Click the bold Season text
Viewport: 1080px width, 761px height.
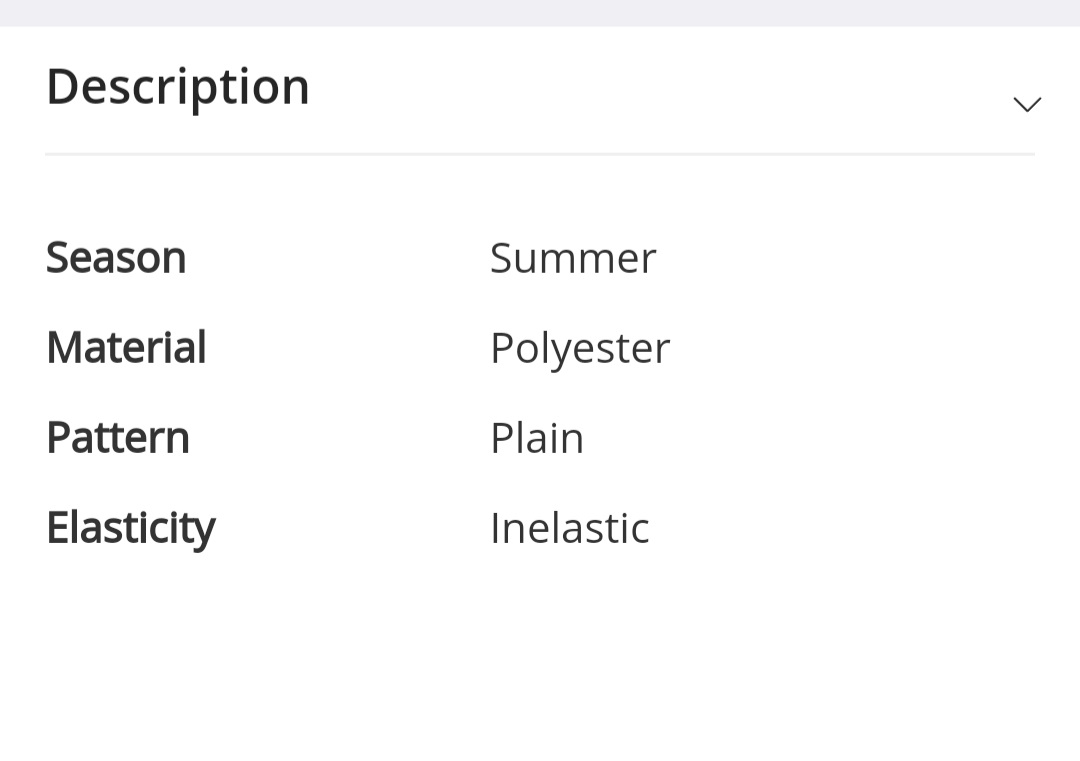(116, 258)
